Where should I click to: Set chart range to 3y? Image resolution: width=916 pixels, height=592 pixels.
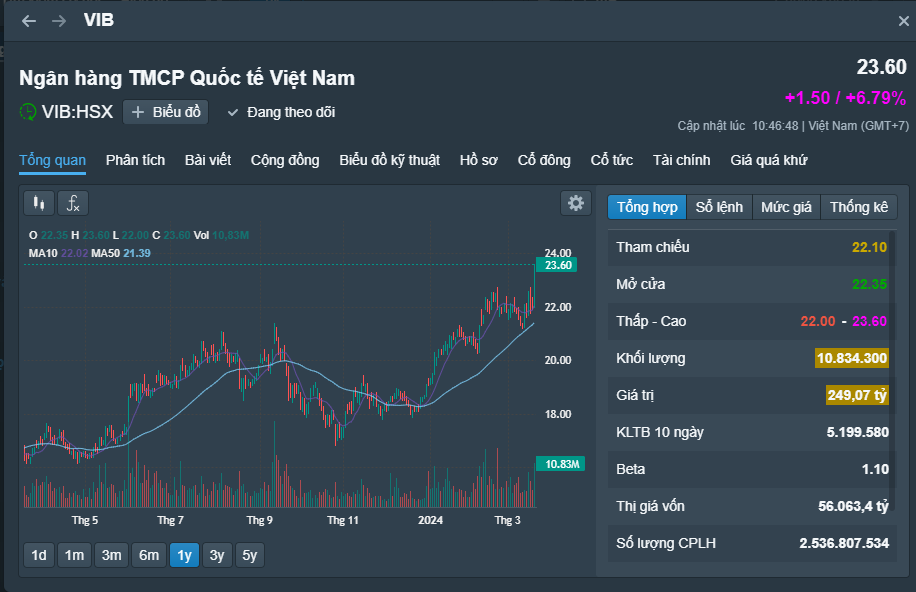coord(217,555)
